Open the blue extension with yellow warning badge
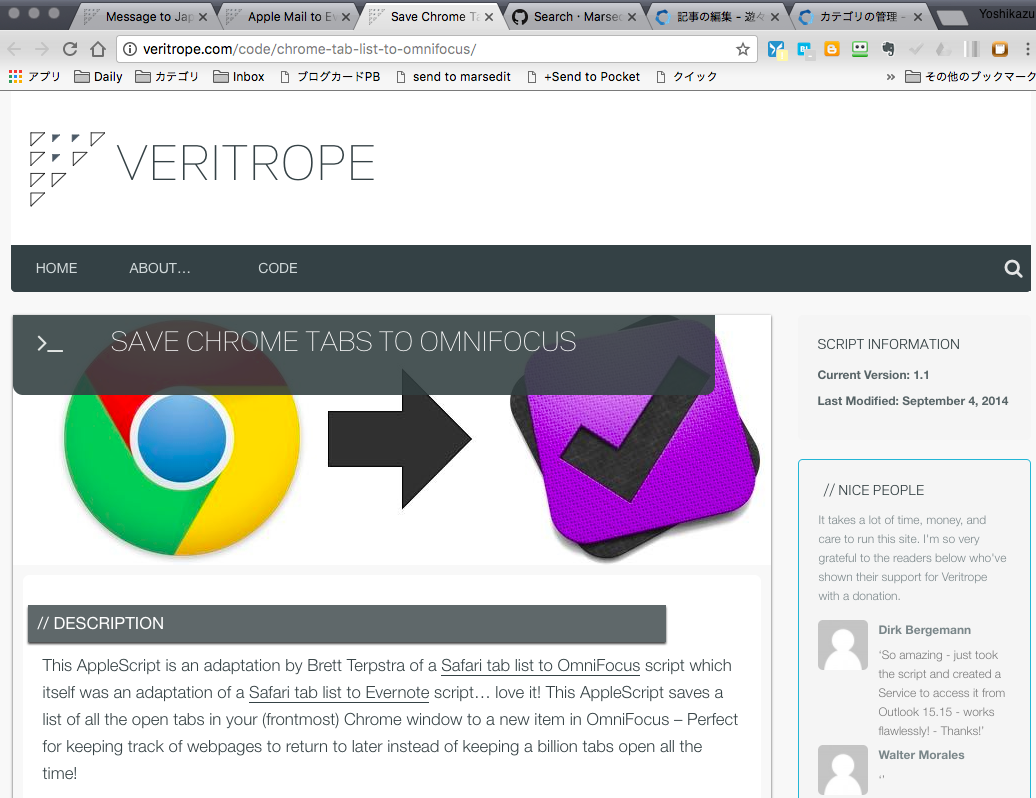Screen dimensions: 1036x798 (776, 50)
